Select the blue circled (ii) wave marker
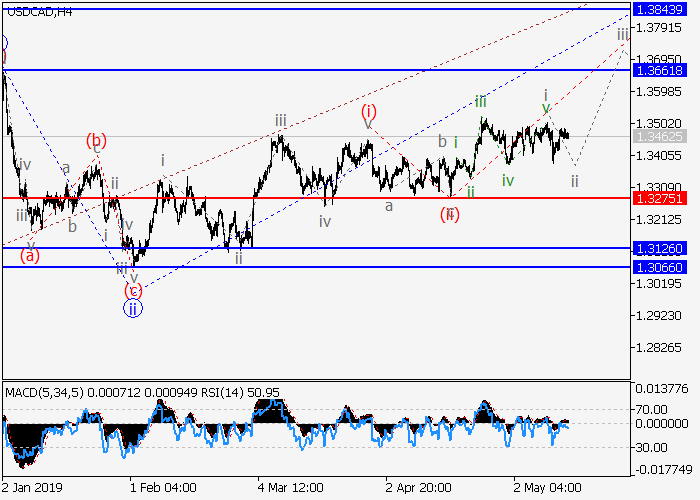The height and width of the screenshot is (500, 700). tap(133, 309)
